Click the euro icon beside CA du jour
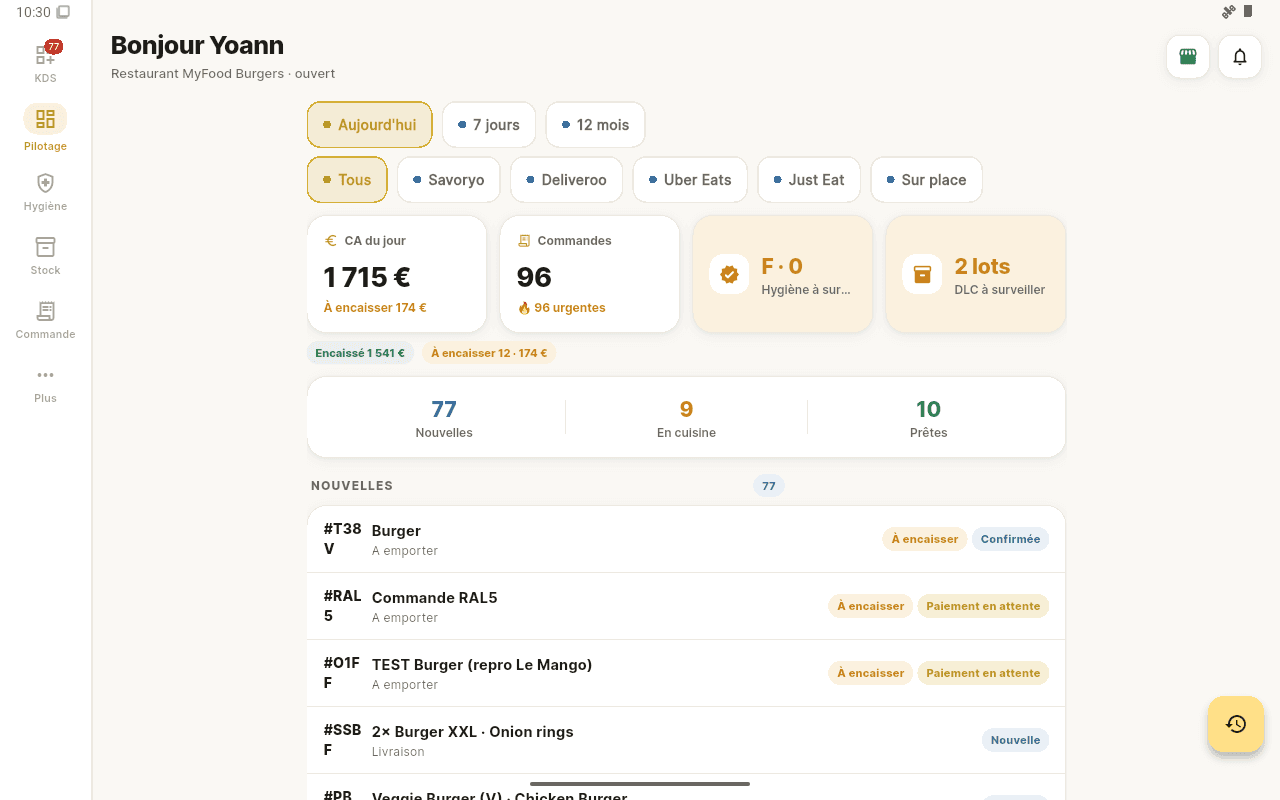The height and width of the screenshot is (800, 1280). 331,241
